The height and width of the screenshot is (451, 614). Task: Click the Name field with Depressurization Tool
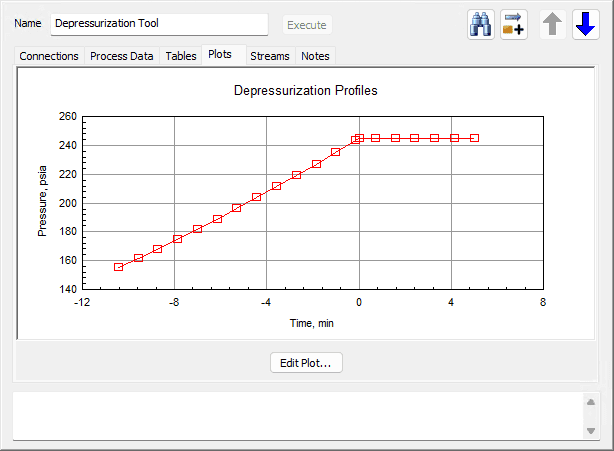[159, 24]
